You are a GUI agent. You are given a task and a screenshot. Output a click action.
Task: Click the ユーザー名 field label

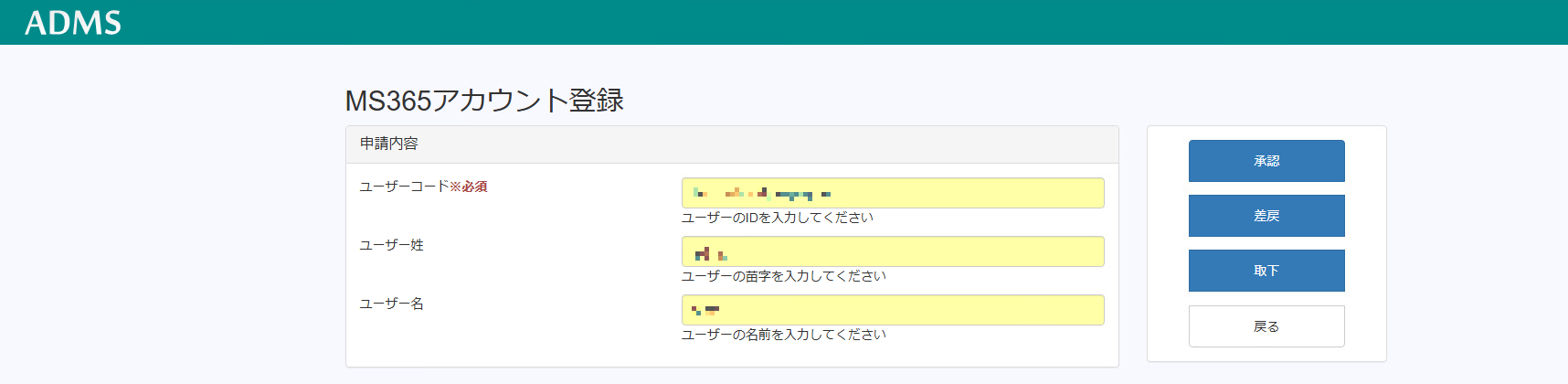point(391,304)
